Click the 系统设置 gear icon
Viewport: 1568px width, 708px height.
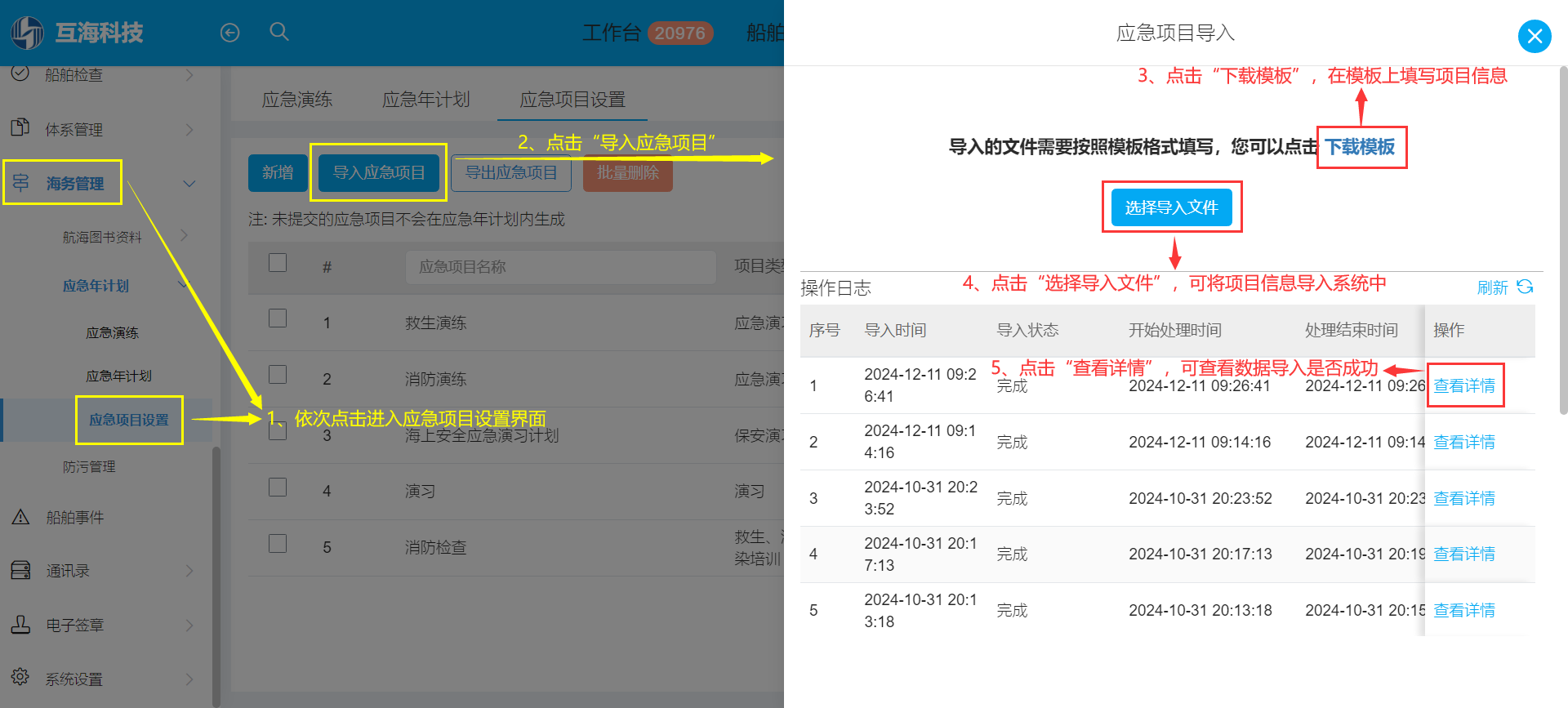[x=20, y=677]
